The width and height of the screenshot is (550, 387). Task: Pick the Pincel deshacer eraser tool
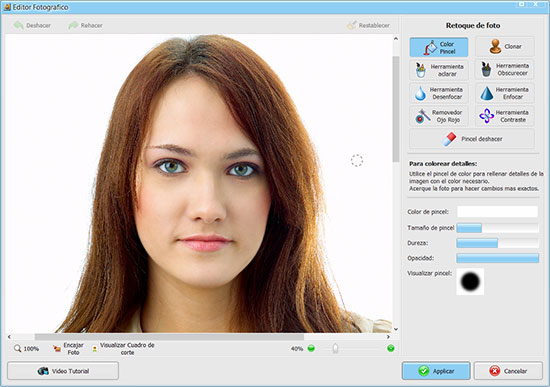click(x=472, y=139)
